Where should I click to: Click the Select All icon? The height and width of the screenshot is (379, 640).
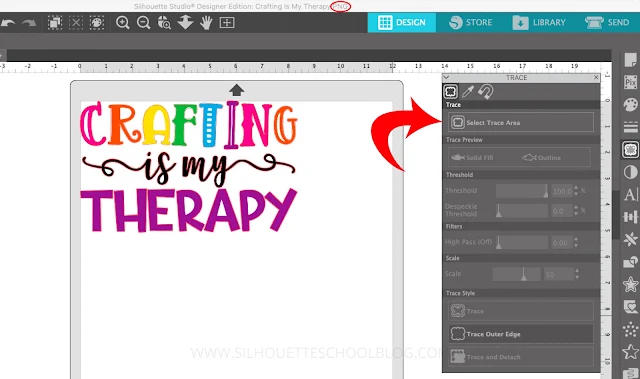pyautogui.click(x=55, y=22)
